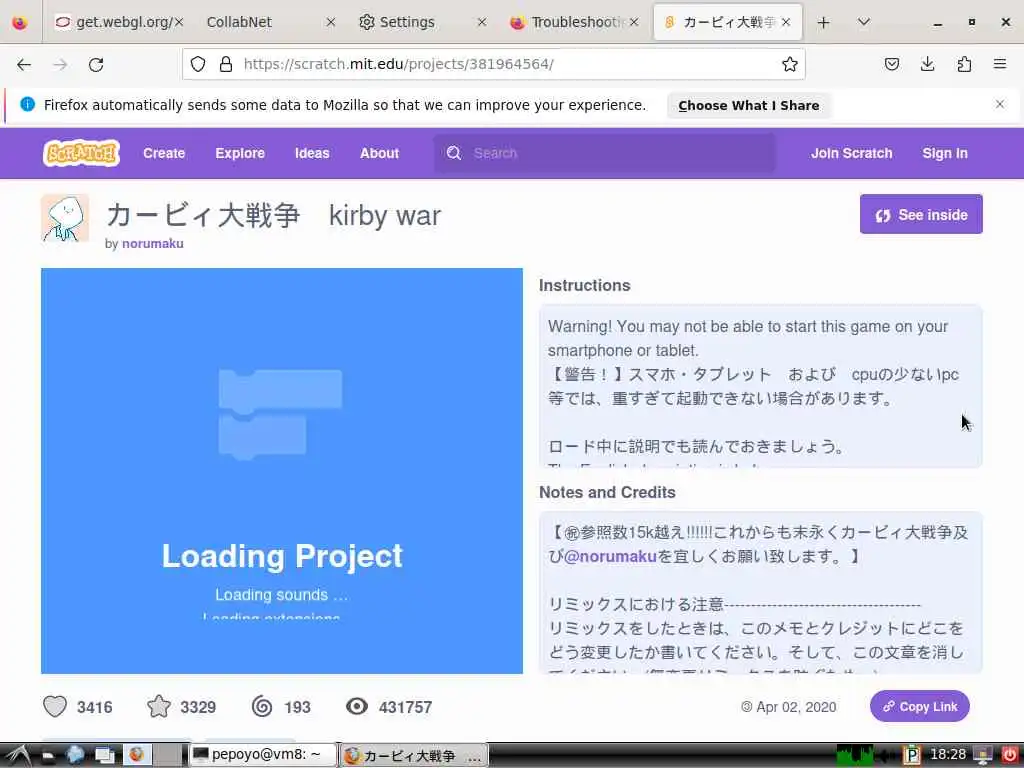This screenshot has height=768, width=1024.
Task: Open the taskbar start menu icon
Action: tap(18, 756)
